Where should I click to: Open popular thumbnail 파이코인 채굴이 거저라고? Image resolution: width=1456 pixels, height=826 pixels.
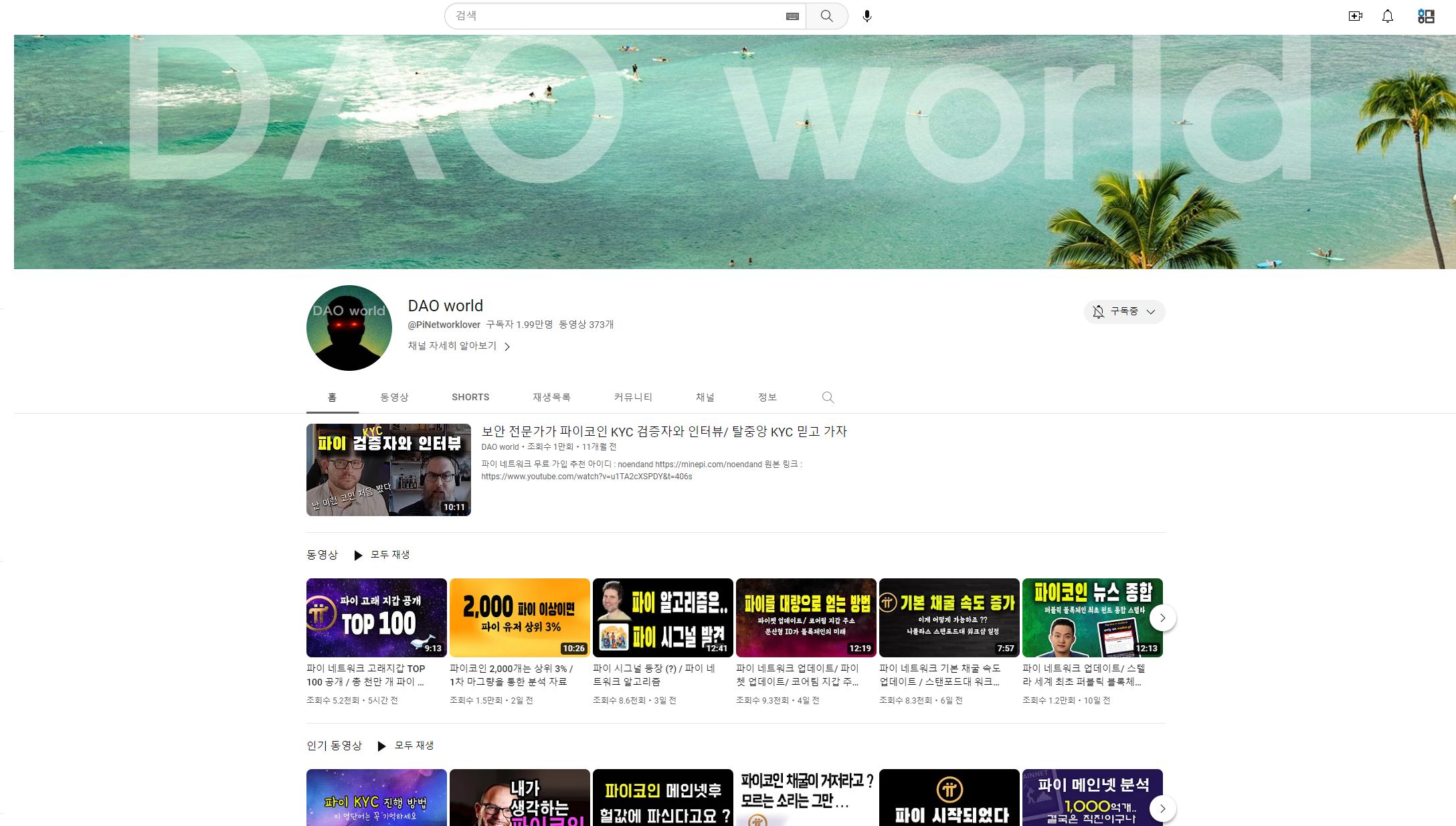(x=806, y=797)
